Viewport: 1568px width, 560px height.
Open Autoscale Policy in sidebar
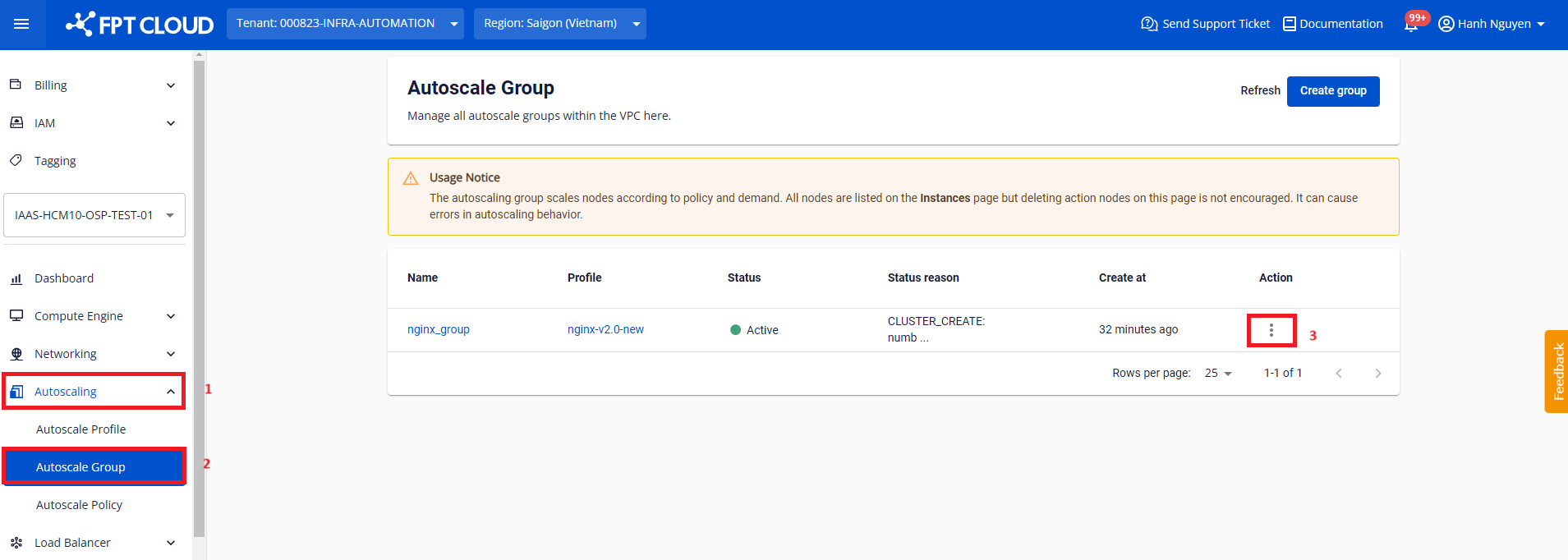pos(80,505)
